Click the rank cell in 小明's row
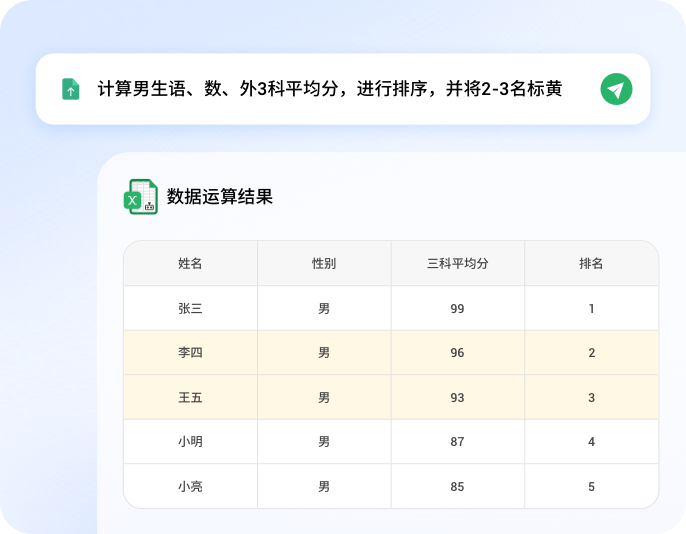686x534 pixels. tap(591, 441)
